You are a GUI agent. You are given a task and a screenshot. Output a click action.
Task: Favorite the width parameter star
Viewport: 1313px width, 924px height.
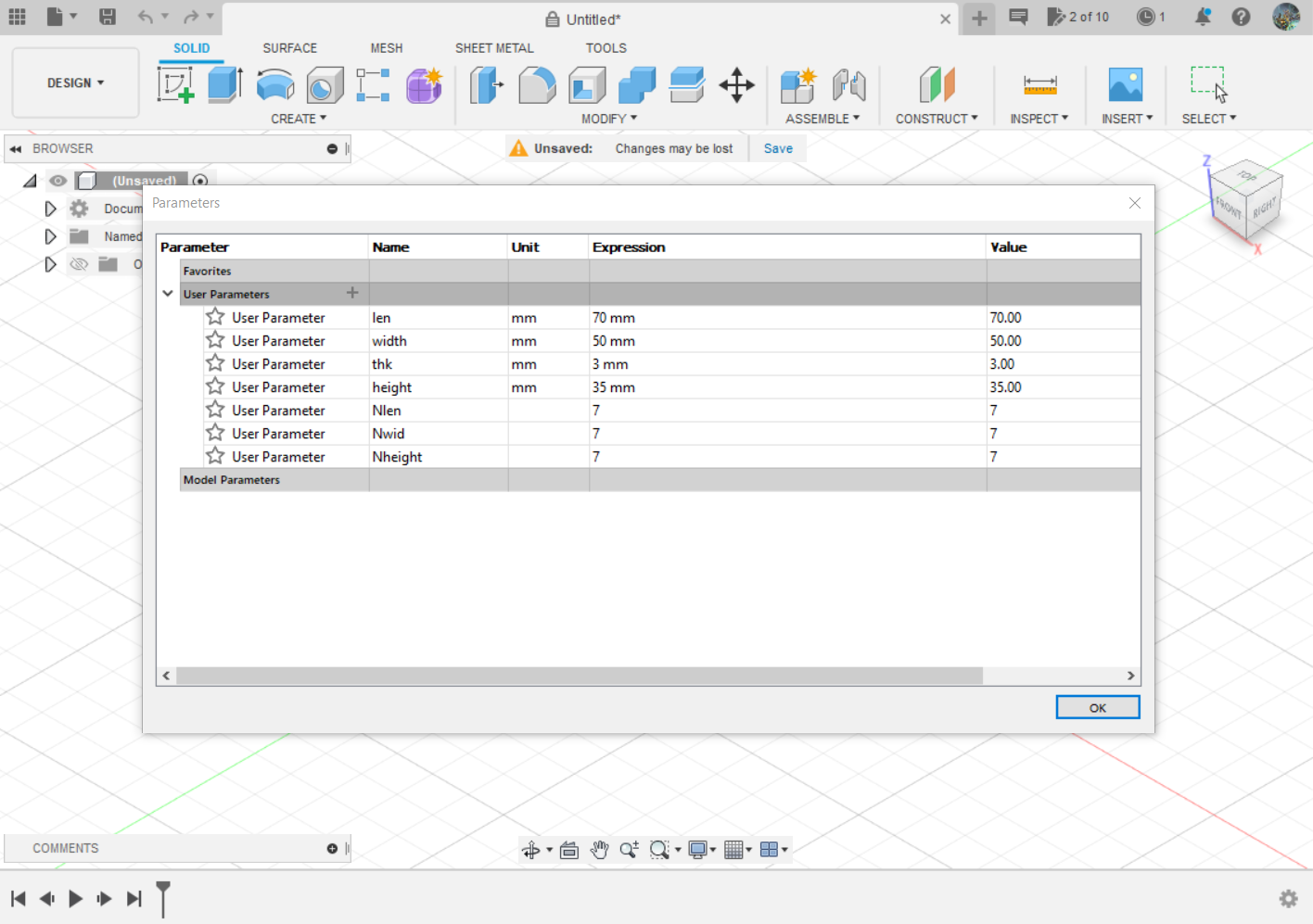pos(215,340)
